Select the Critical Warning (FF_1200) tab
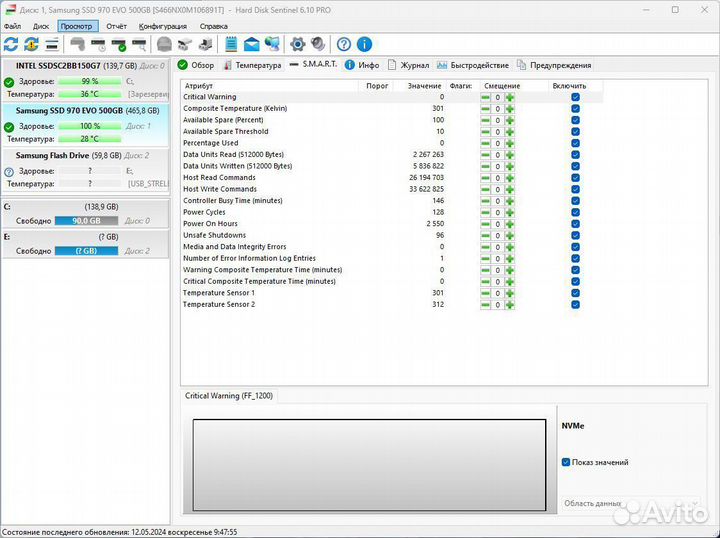 (x=229, y=396)
